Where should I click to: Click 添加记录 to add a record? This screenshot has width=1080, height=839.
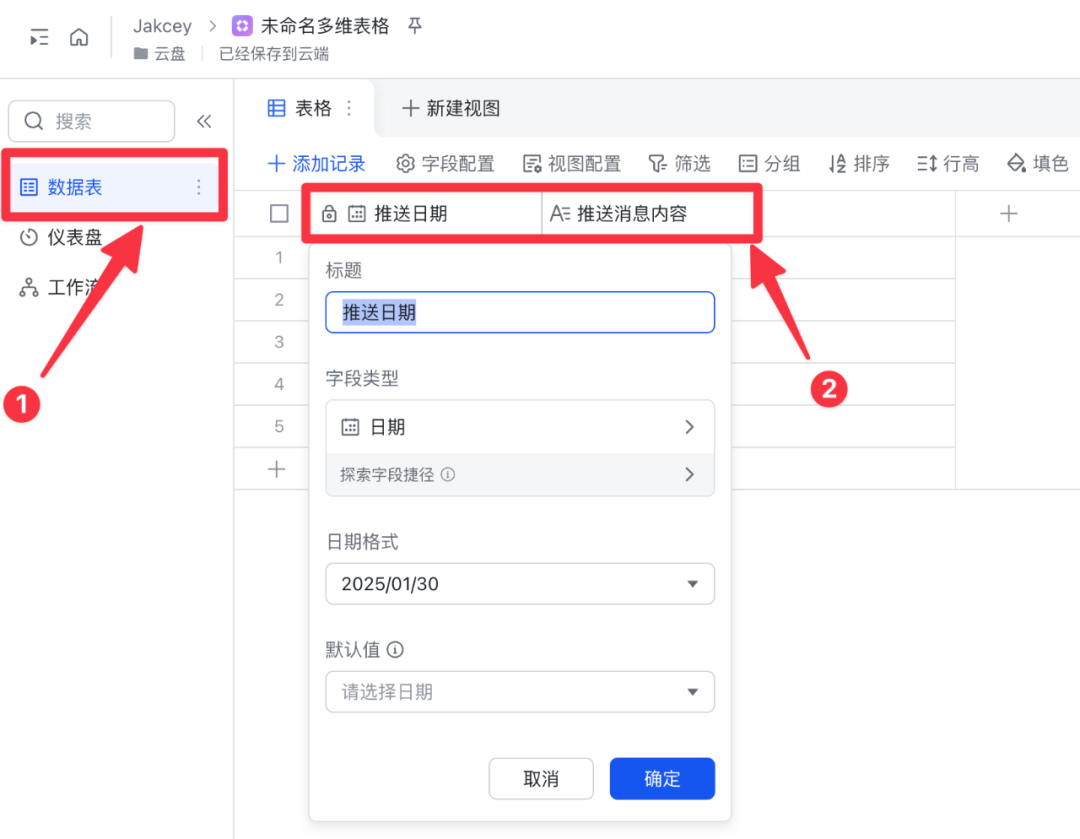pos(317,163)
